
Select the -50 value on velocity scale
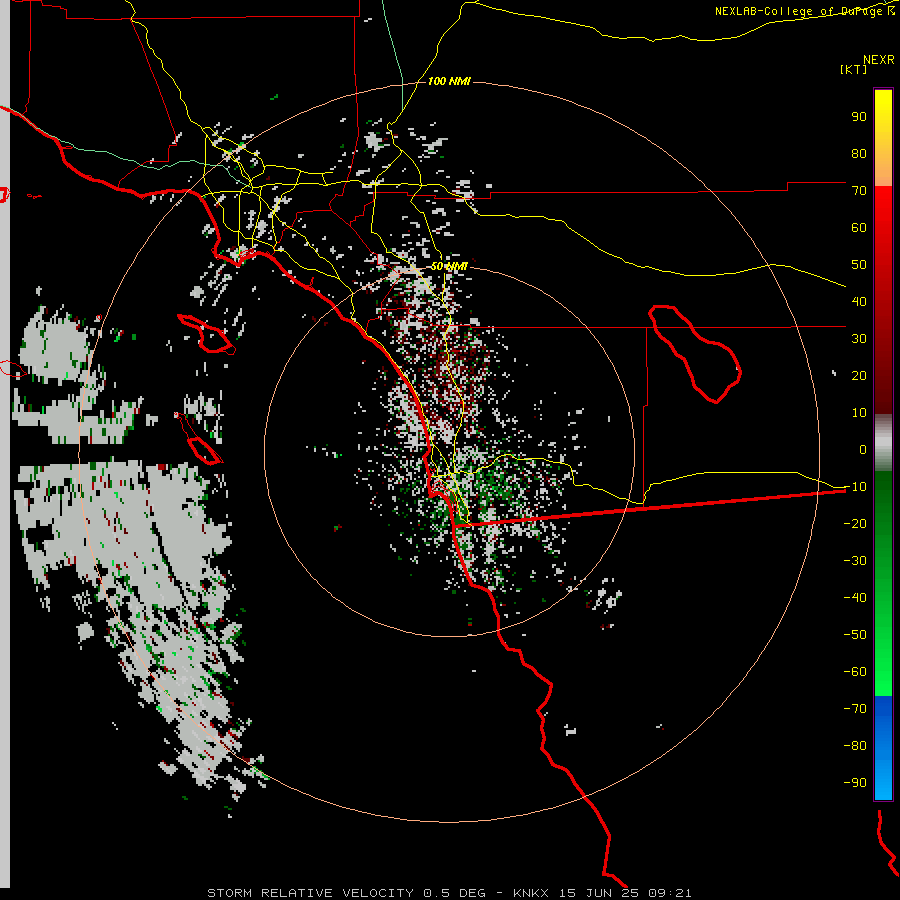[x=855, y=635]
